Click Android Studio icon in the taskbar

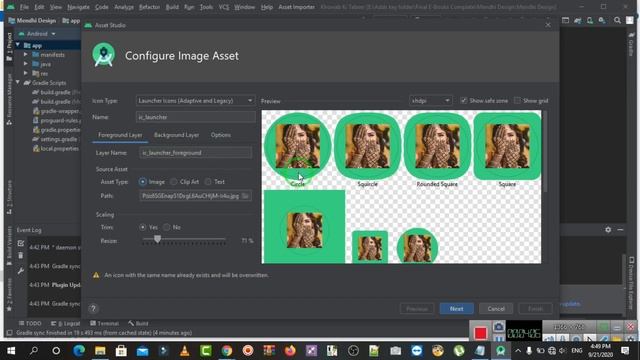pyautogui.click(x=501, y=351)
